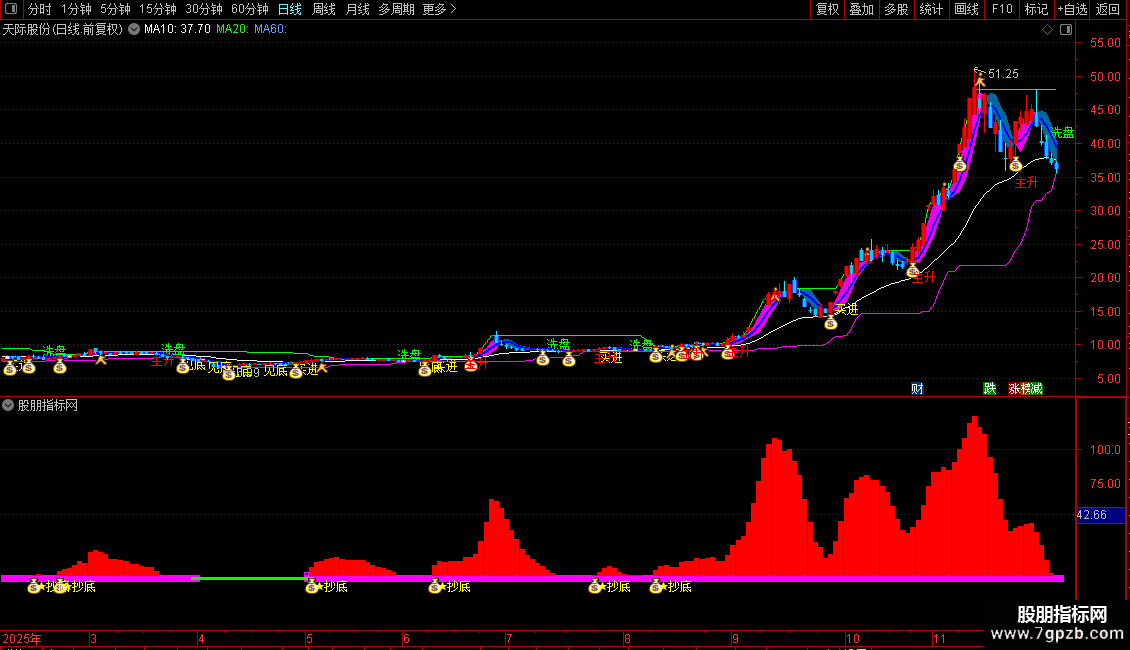Image resolution: width=1130 pixels, height=650 pixels.
Task: Expand the main chart indicator dropdown arrow
Action: [x=134, y=29]
